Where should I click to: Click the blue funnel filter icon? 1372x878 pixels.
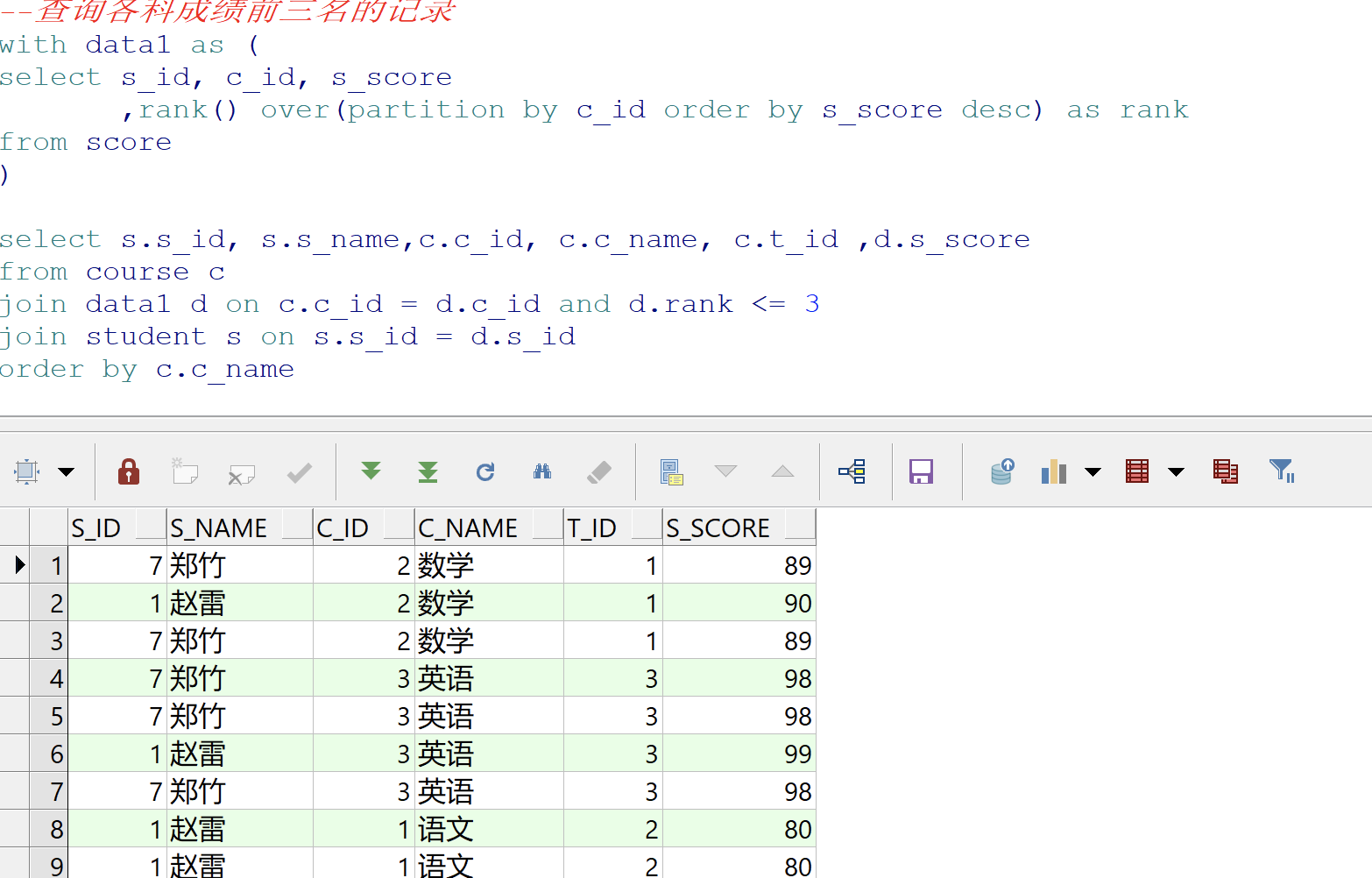(1283, 471)
